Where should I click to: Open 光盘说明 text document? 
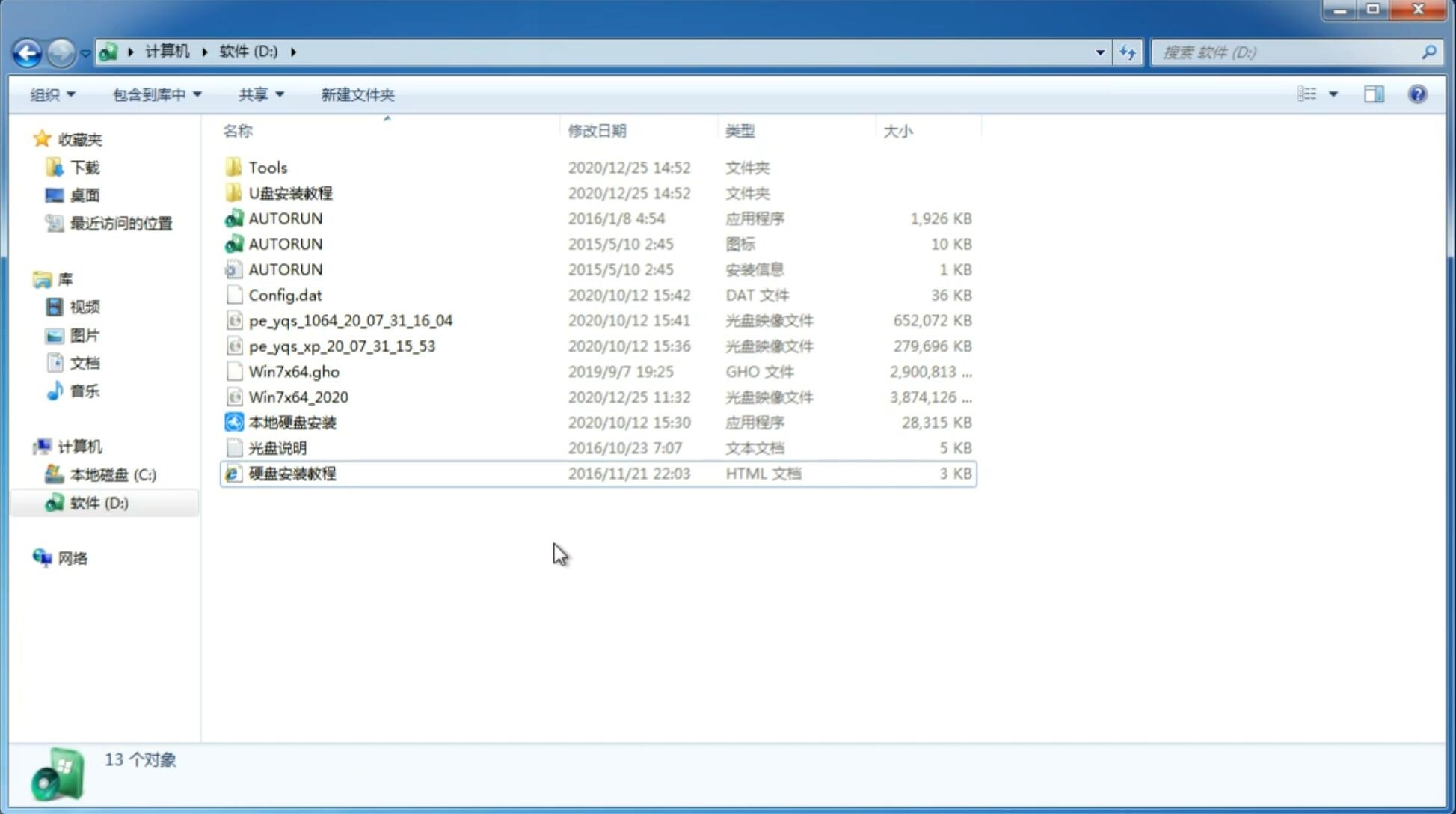pyautogui.click(x=278, y=448)
